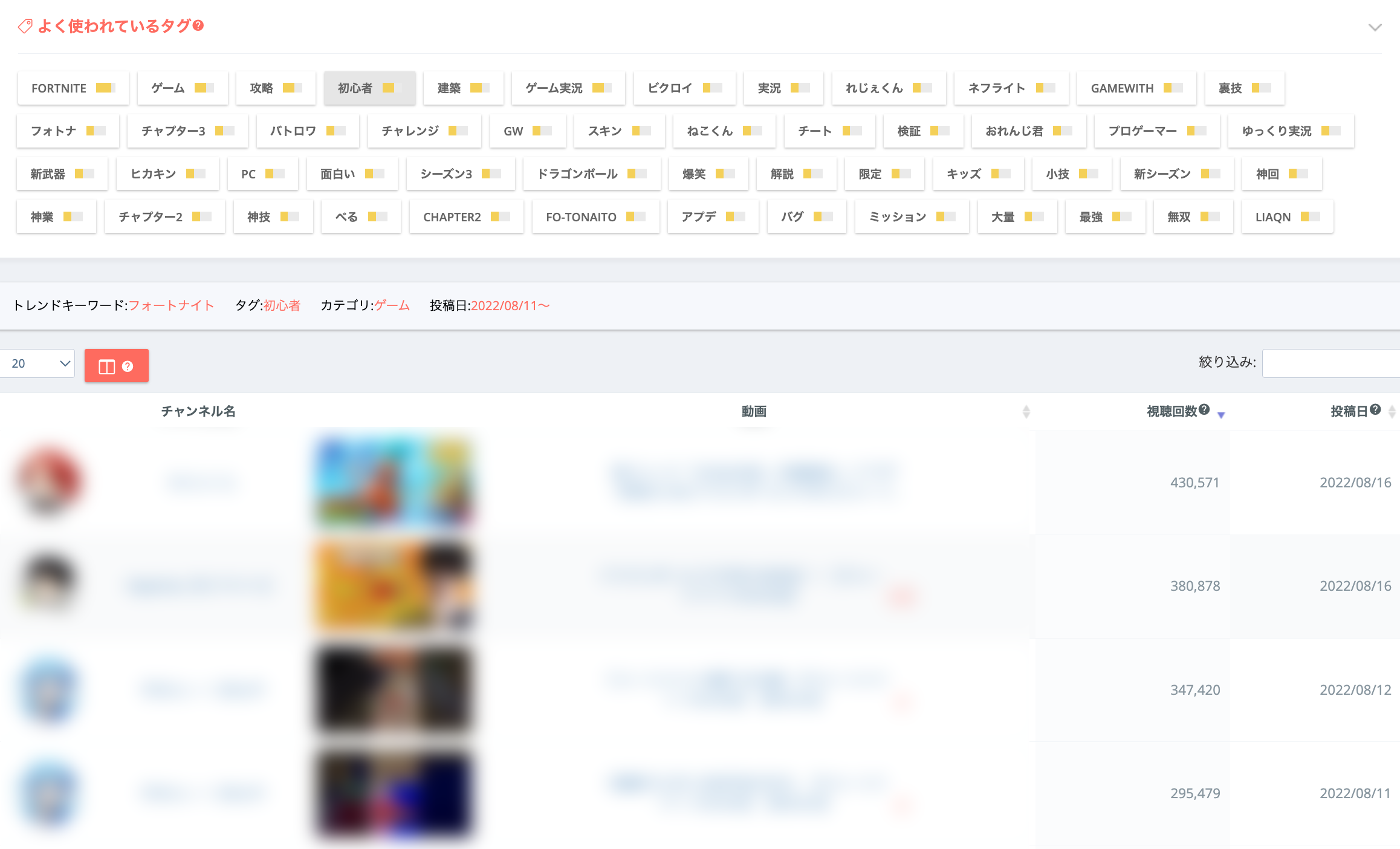The height and width of the screenshot is (849, 1400).
Task: Click the 絞り込み filter input field
Action: pyautogui.click(x=1330, y=363)
